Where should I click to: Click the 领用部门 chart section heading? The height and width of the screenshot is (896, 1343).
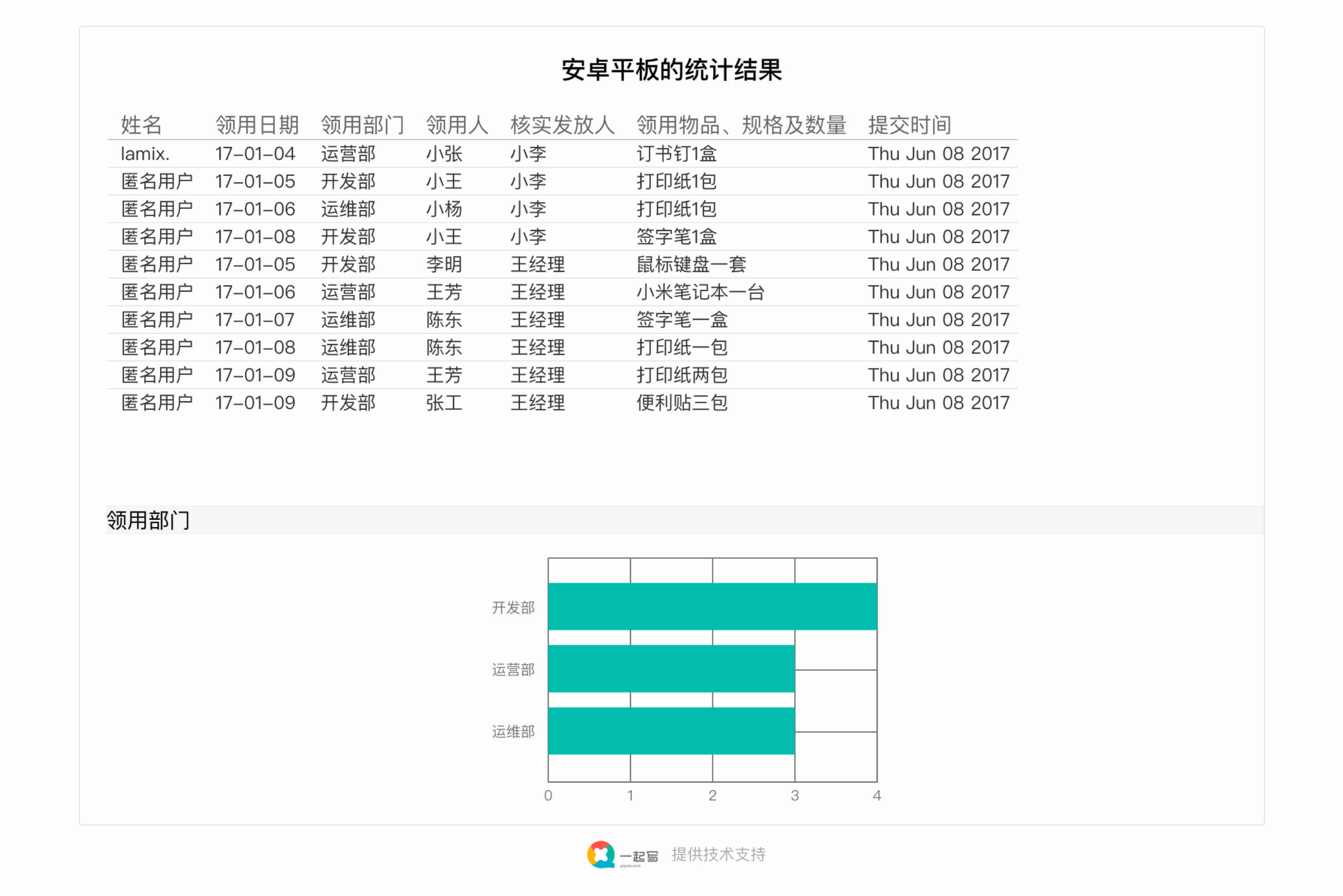pos(148,520)
